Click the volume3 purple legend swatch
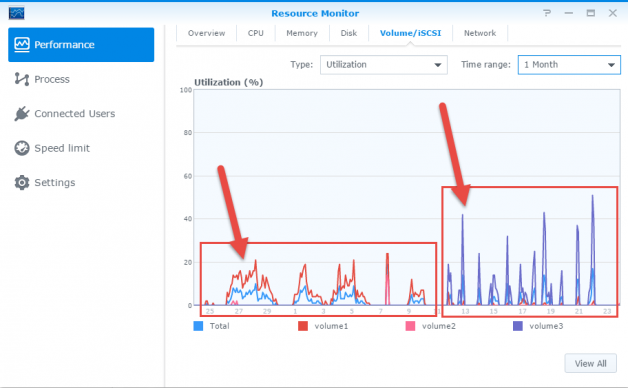 tap(518, 326)
